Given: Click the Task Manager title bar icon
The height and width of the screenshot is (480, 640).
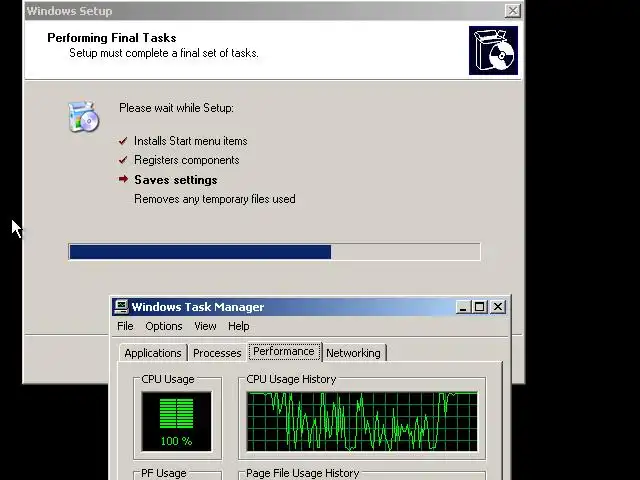Looking at the screenshot, I should click(x=121, y=307).
